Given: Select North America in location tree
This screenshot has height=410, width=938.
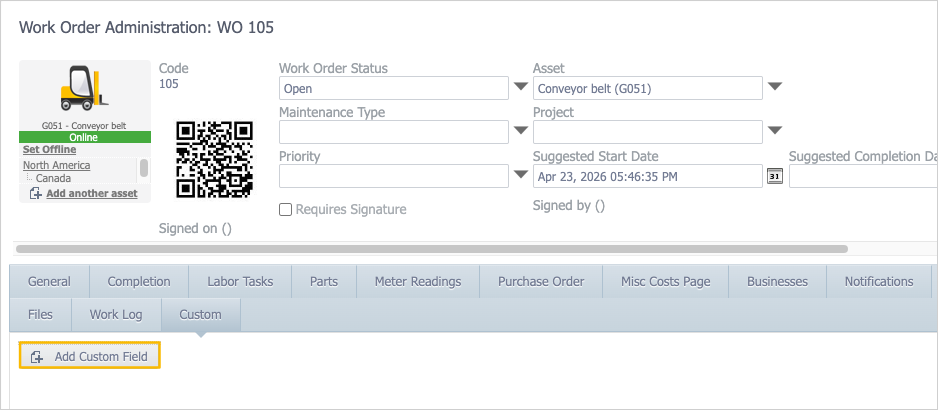Looking at the screenshot, I should pyautogui.click(x=57, y=165).
